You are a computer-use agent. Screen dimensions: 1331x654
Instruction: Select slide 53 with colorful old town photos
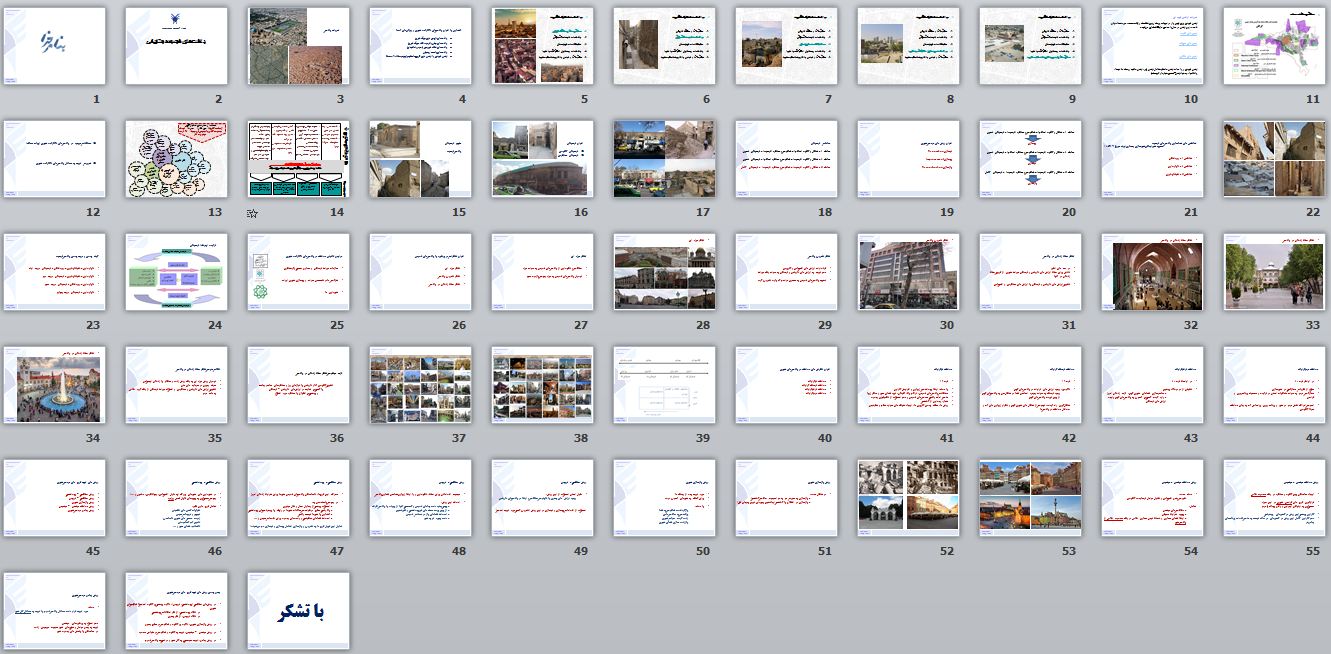click(1030, 498)
